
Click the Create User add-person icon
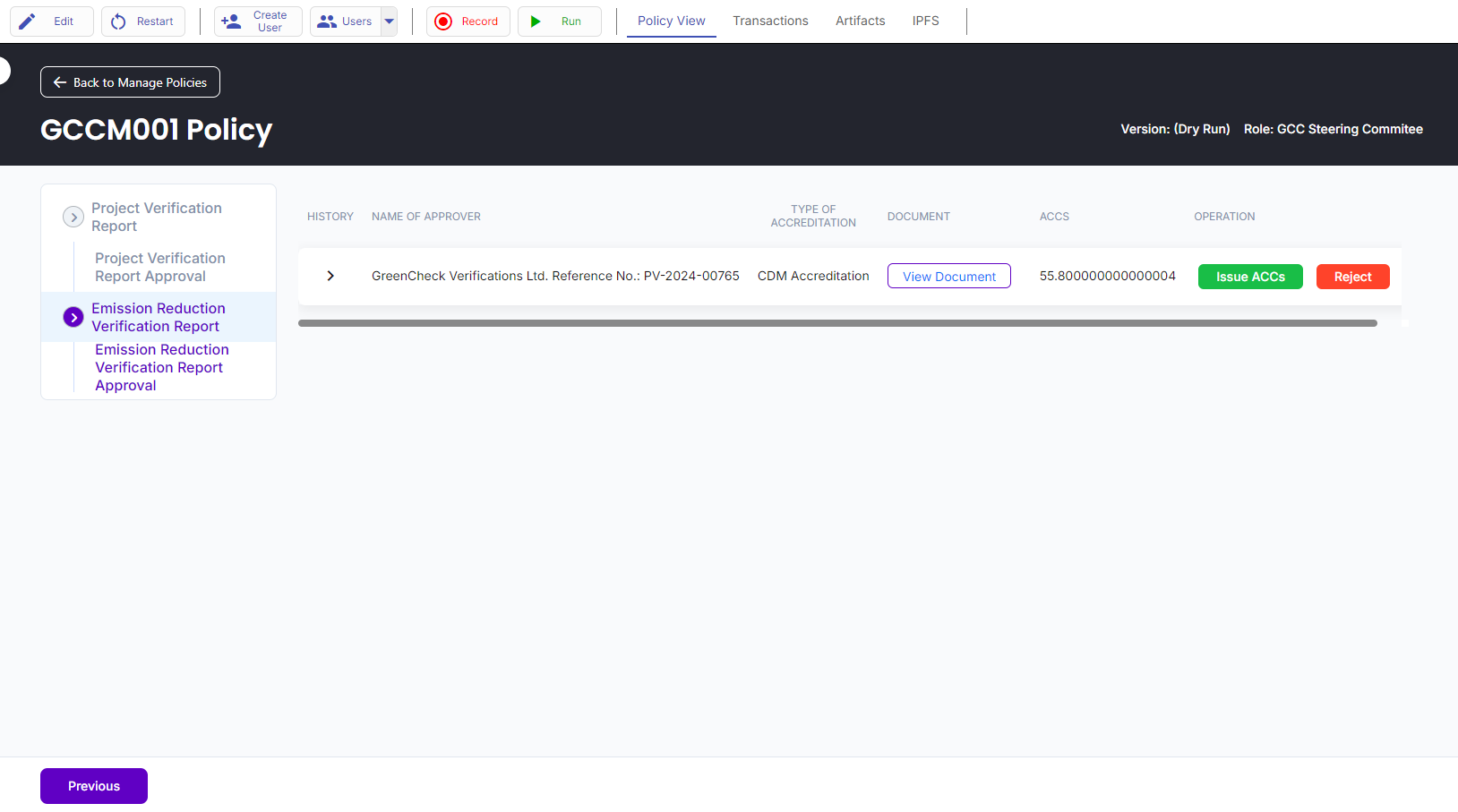(231, 21)
